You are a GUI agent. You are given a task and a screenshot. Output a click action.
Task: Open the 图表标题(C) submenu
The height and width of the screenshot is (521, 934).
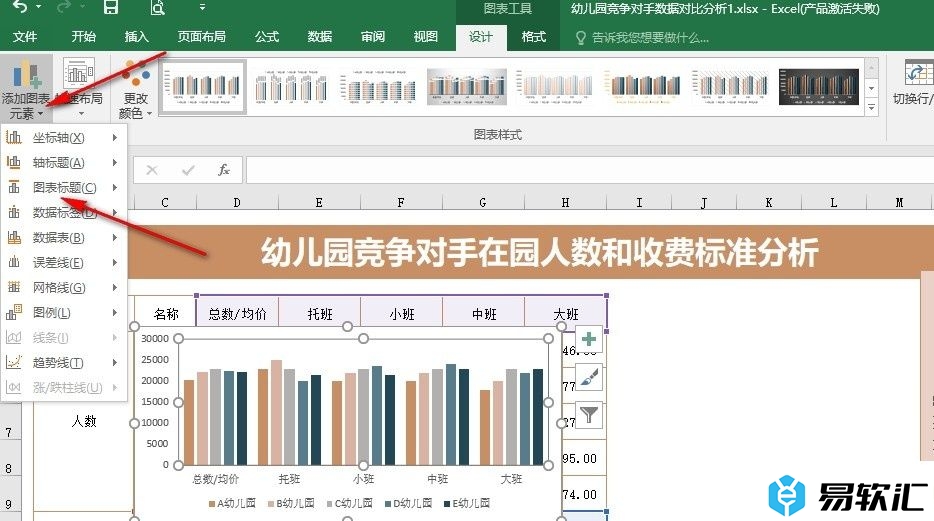(64, 188)
